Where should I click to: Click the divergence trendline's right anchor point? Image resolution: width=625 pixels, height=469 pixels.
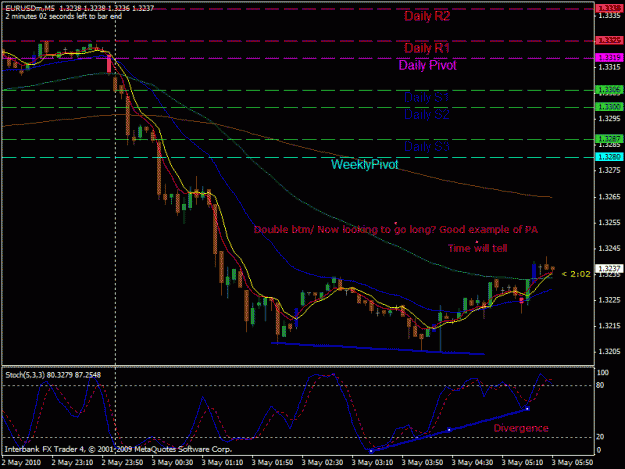point(527,409)
